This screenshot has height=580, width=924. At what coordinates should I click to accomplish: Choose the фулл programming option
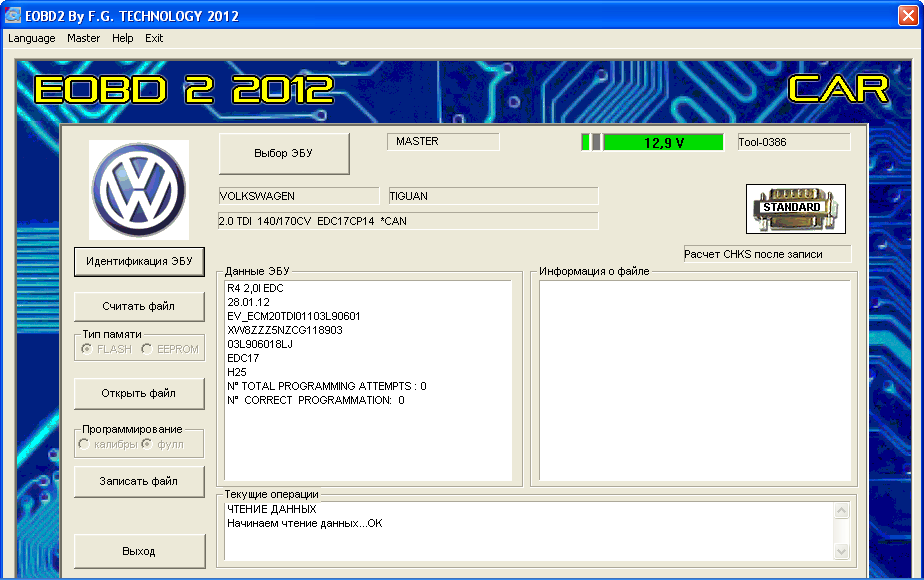click(x=147, y=443)
